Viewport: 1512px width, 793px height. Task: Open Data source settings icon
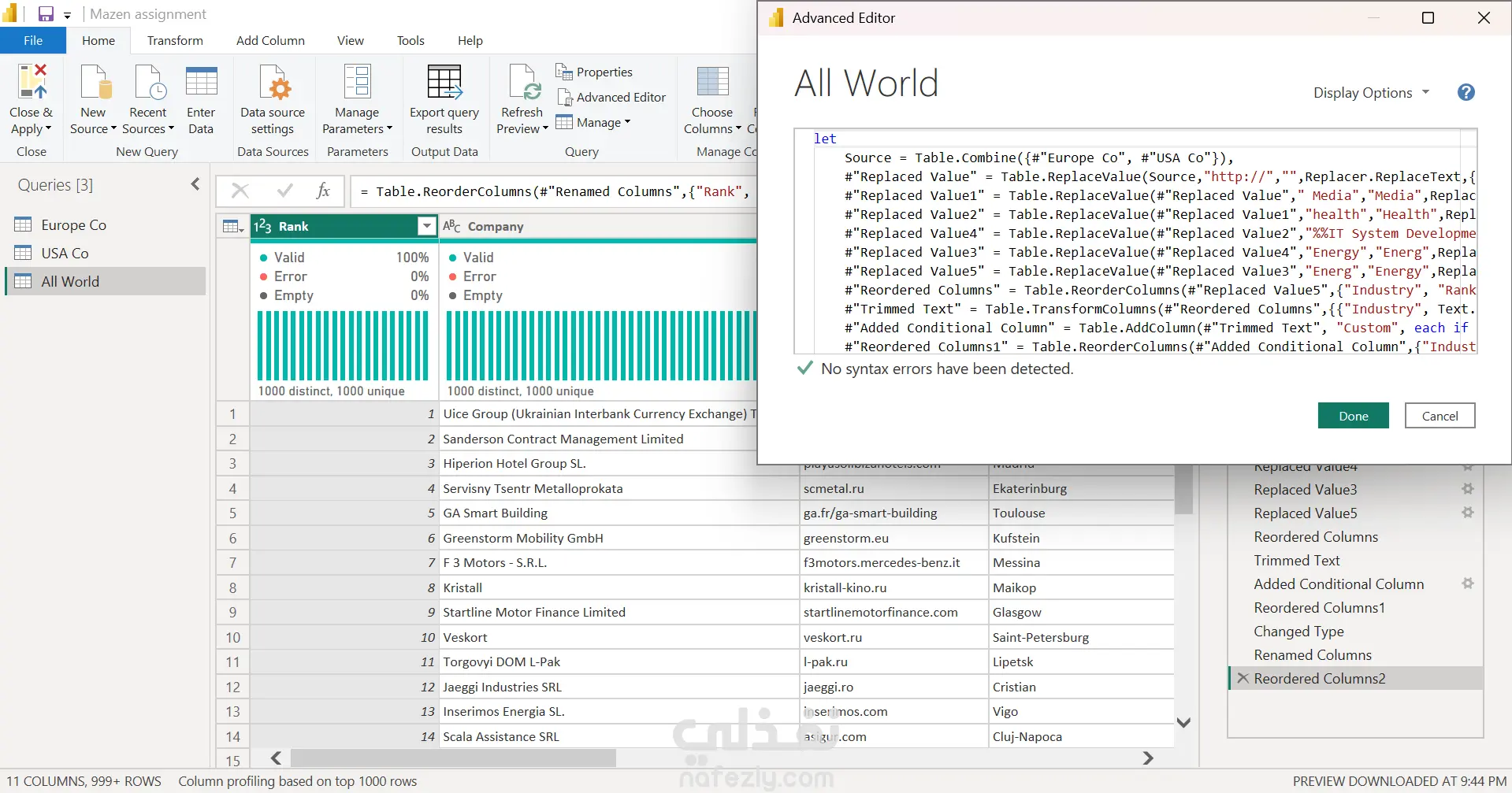[274, 83]
